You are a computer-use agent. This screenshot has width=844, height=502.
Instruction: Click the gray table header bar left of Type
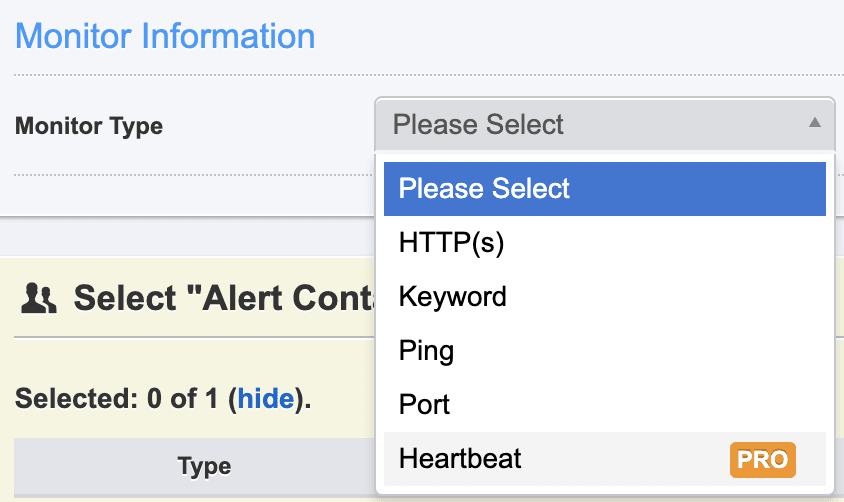(x=80, y=466)
